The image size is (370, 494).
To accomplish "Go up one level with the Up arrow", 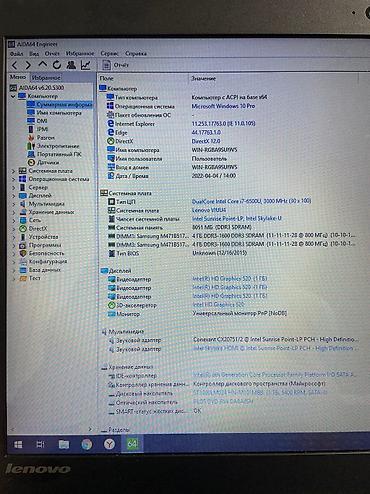I will click(x=42, y=64).
